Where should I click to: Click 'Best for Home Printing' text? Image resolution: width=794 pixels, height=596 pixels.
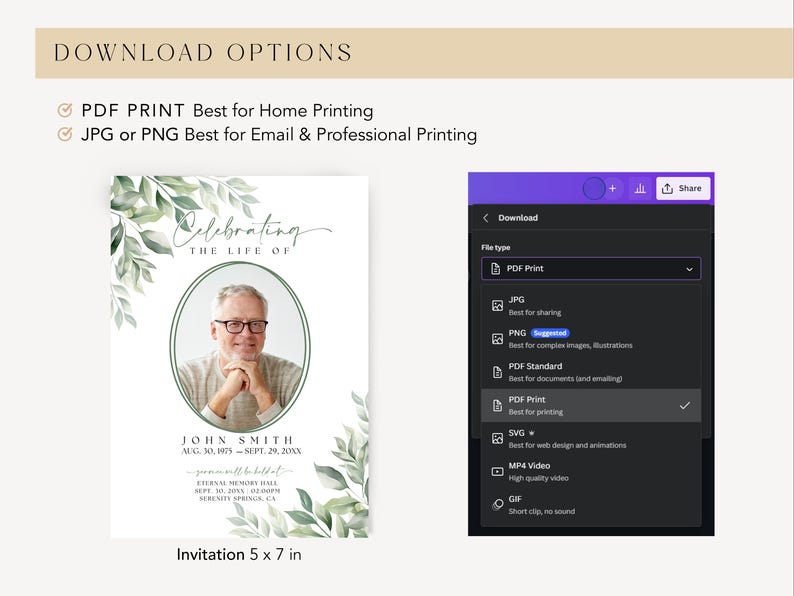click(x=283, y=110)
